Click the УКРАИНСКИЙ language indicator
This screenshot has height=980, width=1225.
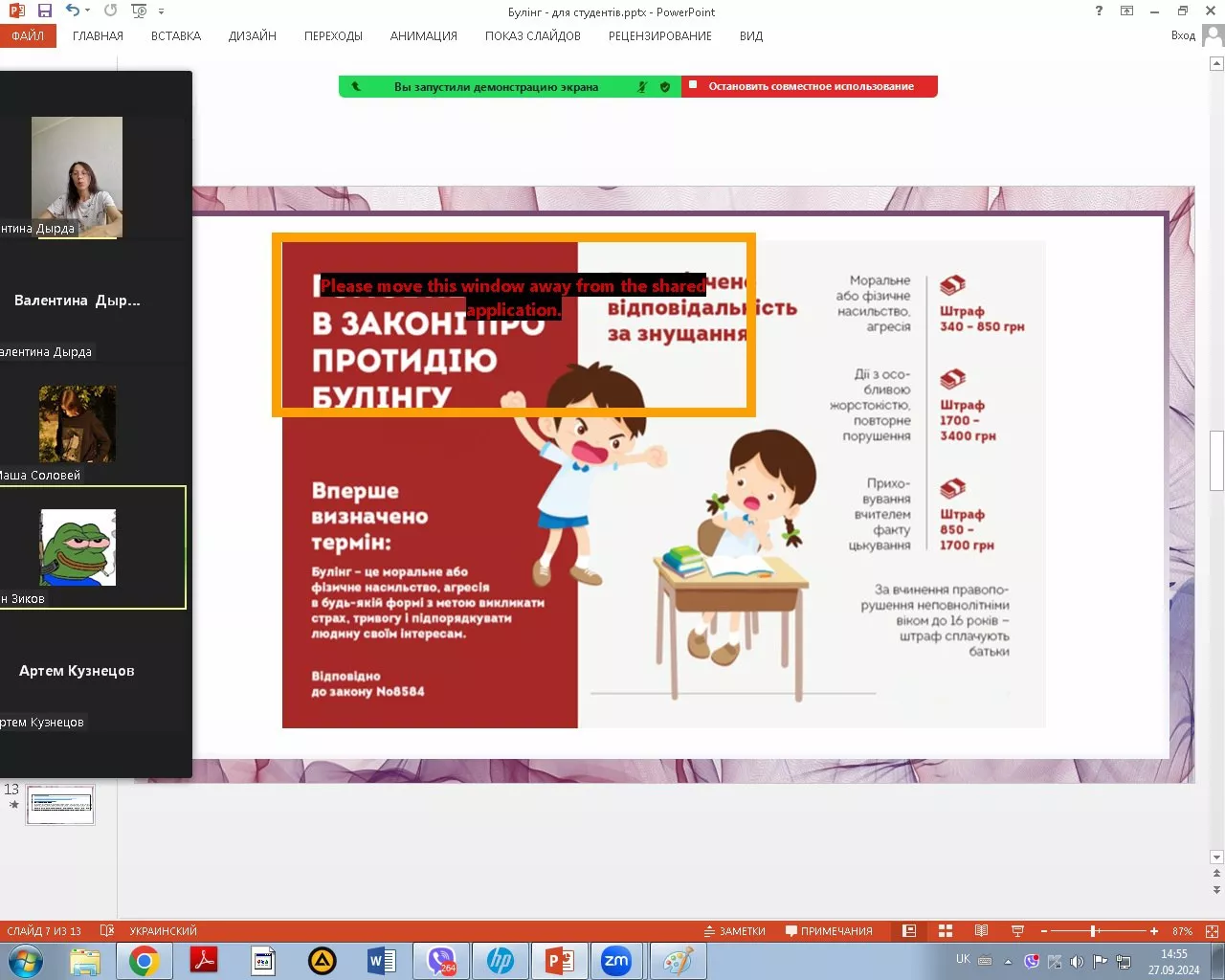point(164,931)
